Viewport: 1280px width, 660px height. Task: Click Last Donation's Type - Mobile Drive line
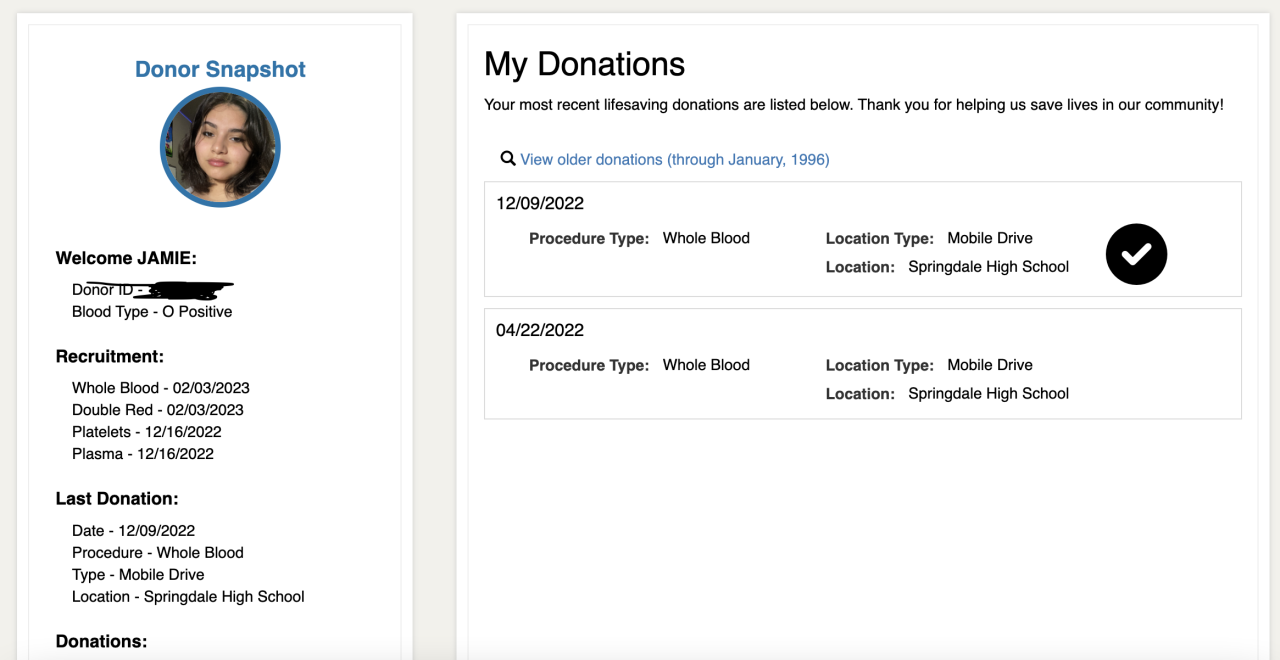(138, 575)
